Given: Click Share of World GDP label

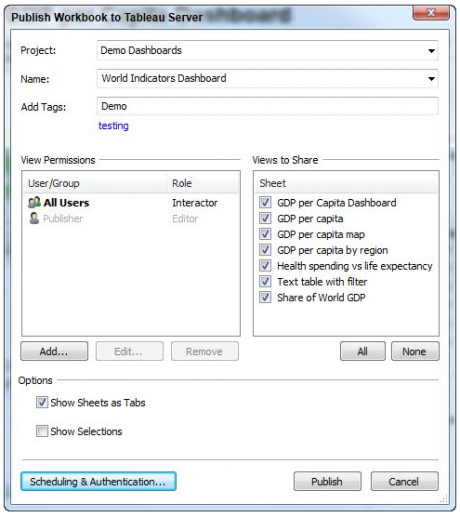Looking at the screenshot, I should [x=321, y=297].
